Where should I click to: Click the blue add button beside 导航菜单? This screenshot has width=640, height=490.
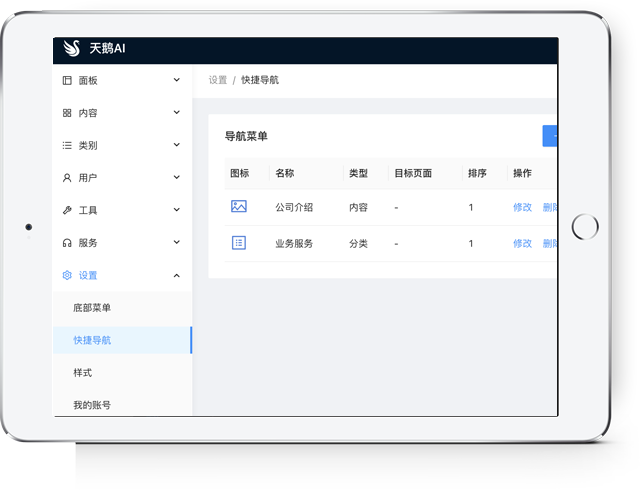(550, 136)
